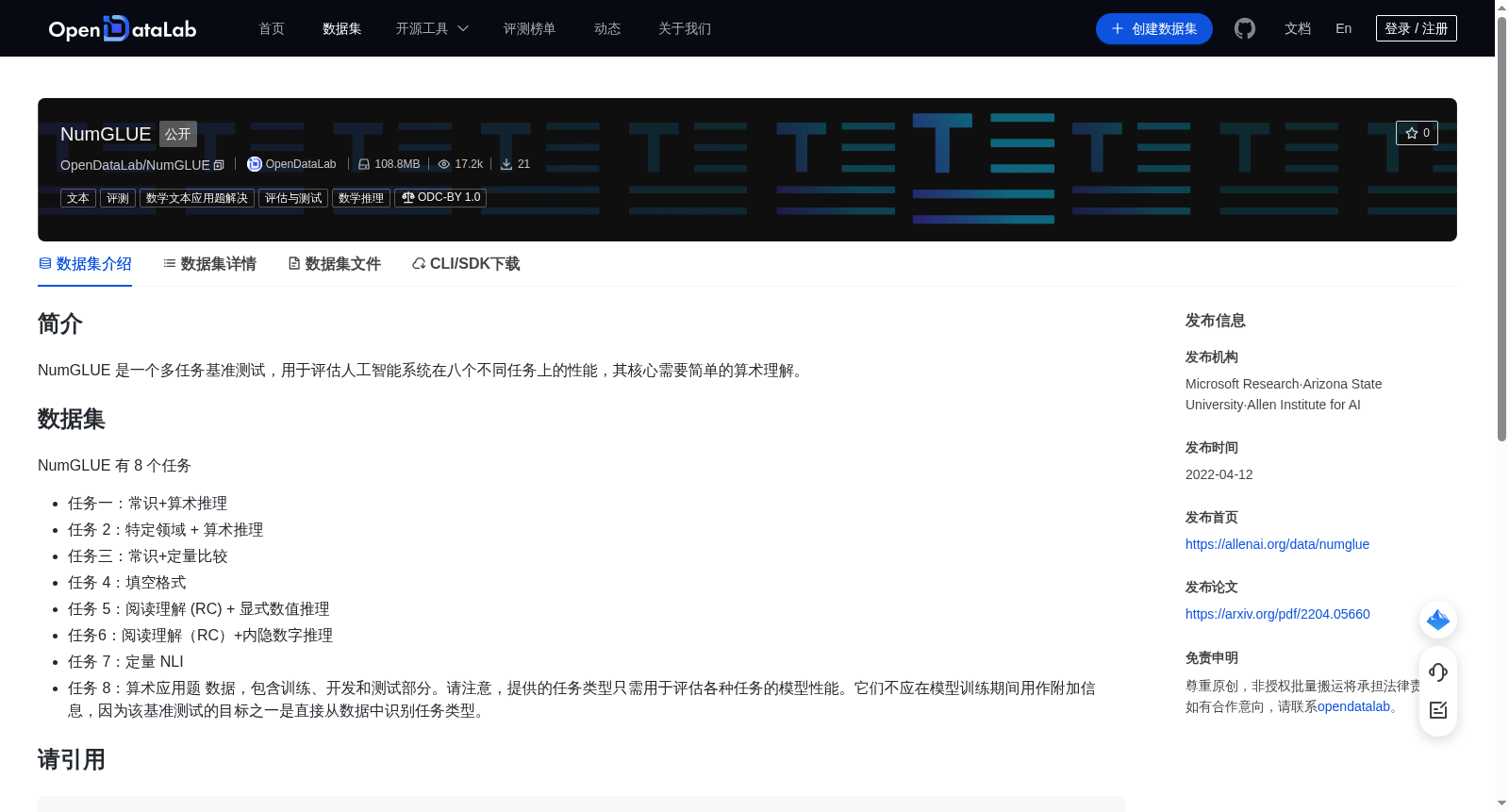
Task: Switch to the 数据集详情 tab
Action: 209,264
